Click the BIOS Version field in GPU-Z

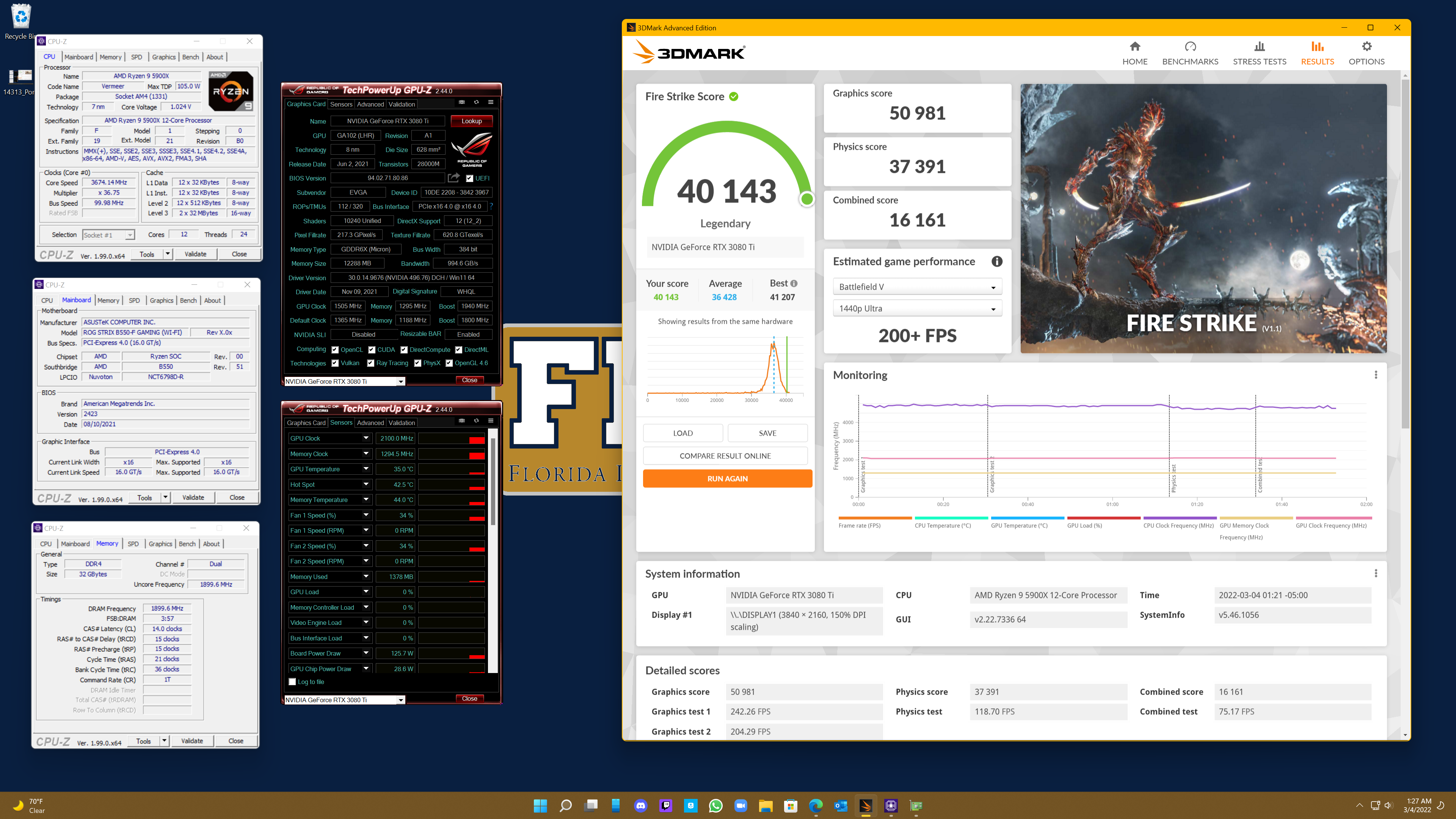(387, 178)
